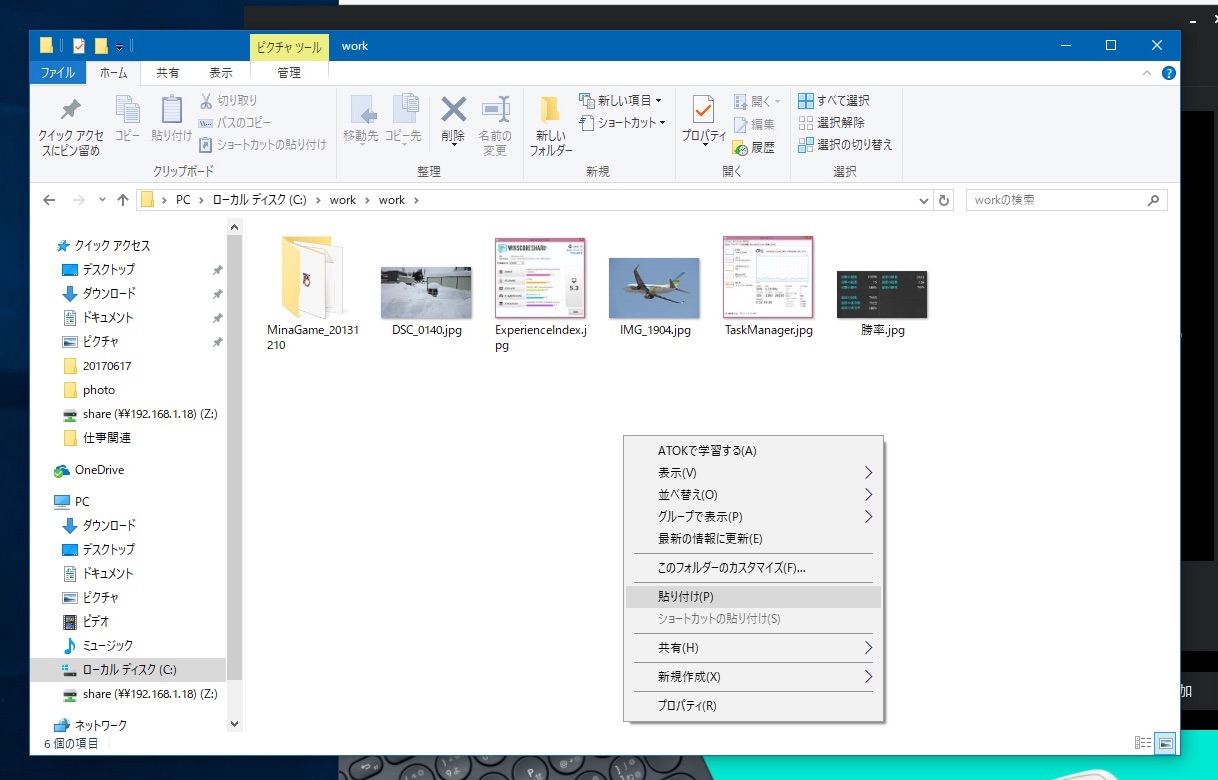Choose 最新の情報に更新(E) in context menu
Image resolution: width=1218 pixels, height=780 pixels.
click(753, 539)
